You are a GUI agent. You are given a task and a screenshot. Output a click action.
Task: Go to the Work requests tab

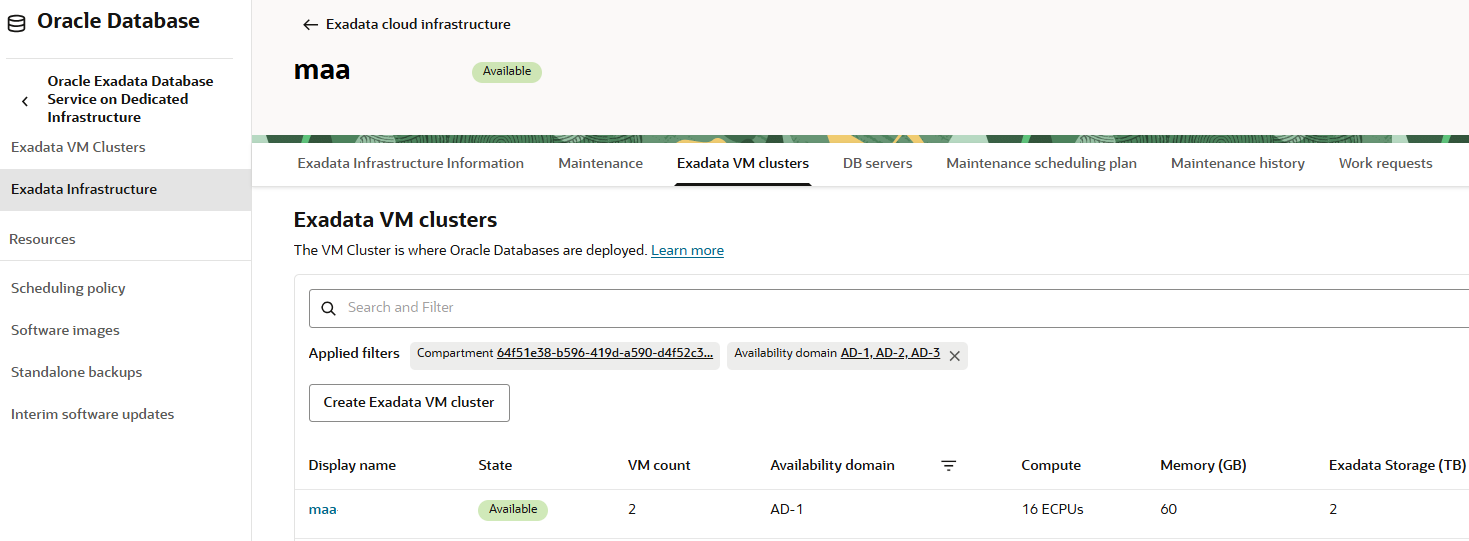pyautogui.click(x=1385, y=163)
